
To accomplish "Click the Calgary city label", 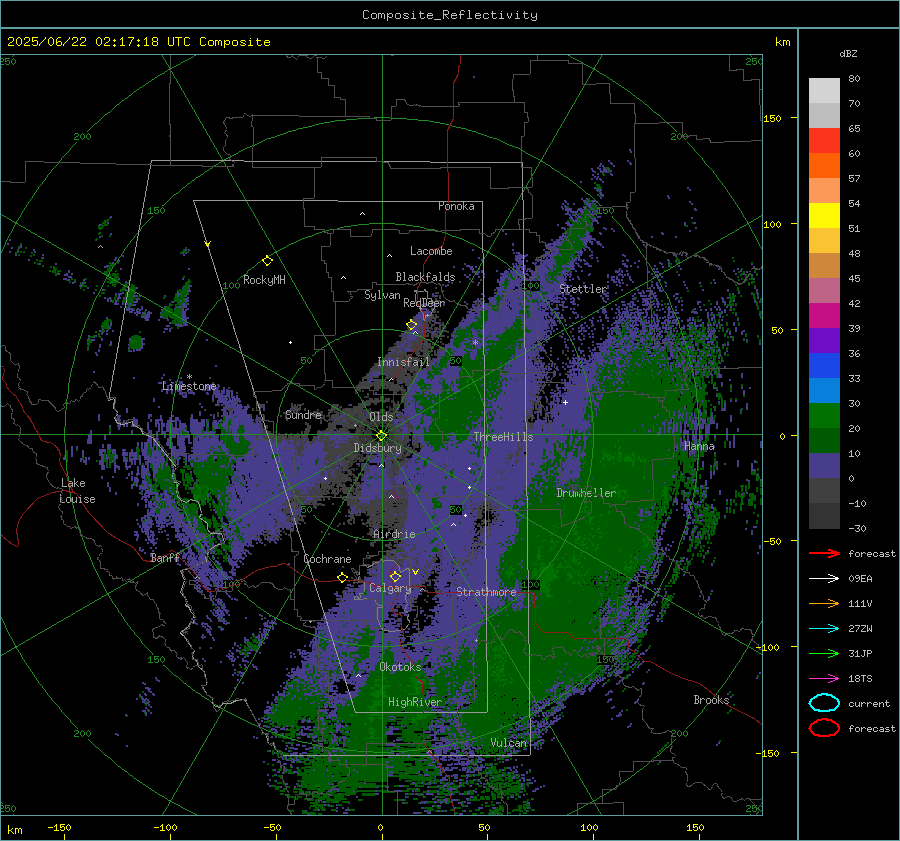I will click(x=390, y=588).
